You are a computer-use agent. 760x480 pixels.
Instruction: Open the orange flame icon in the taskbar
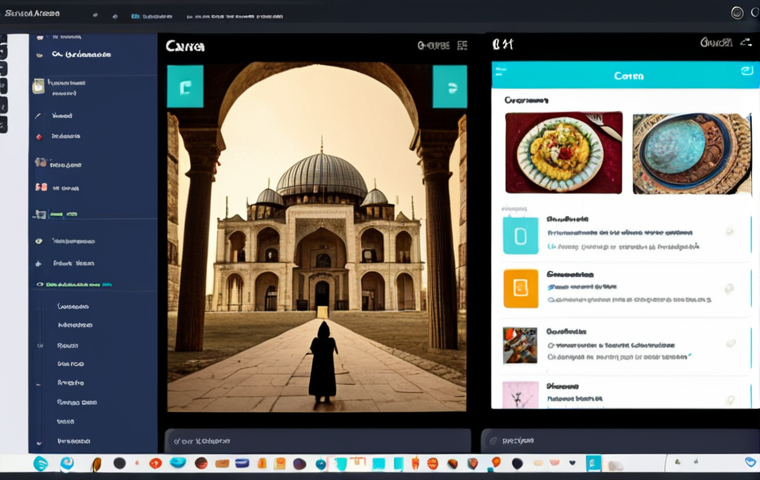[x=415, y=464]
